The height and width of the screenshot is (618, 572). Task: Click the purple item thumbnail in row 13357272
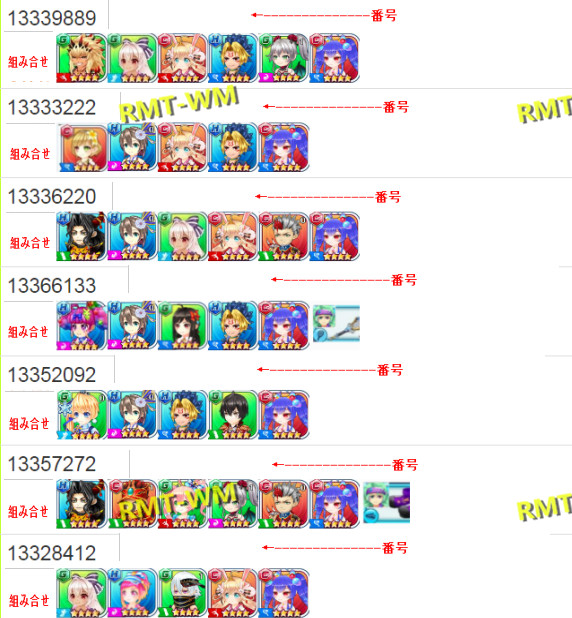[386, 502]
